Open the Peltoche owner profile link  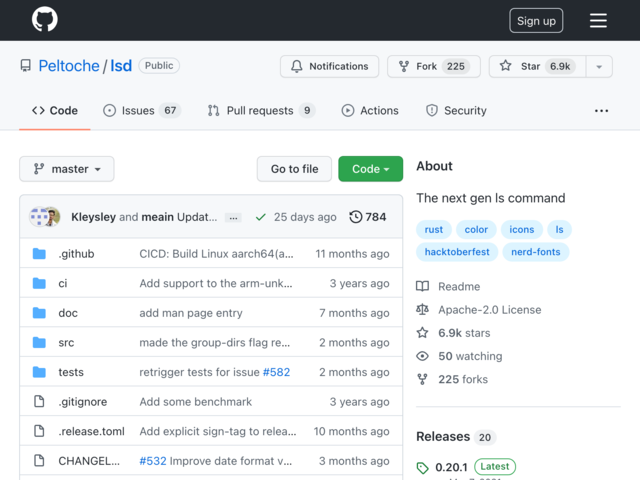coord(69,66)
